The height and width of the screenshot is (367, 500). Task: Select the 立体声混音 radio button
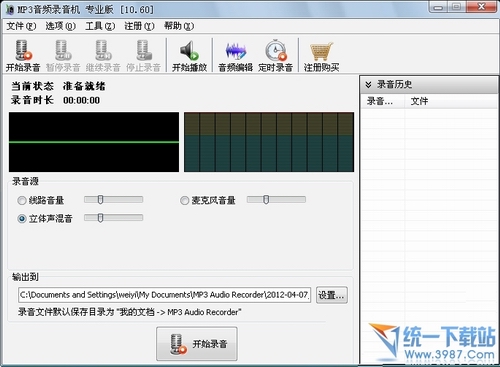[x=22, y=219]
